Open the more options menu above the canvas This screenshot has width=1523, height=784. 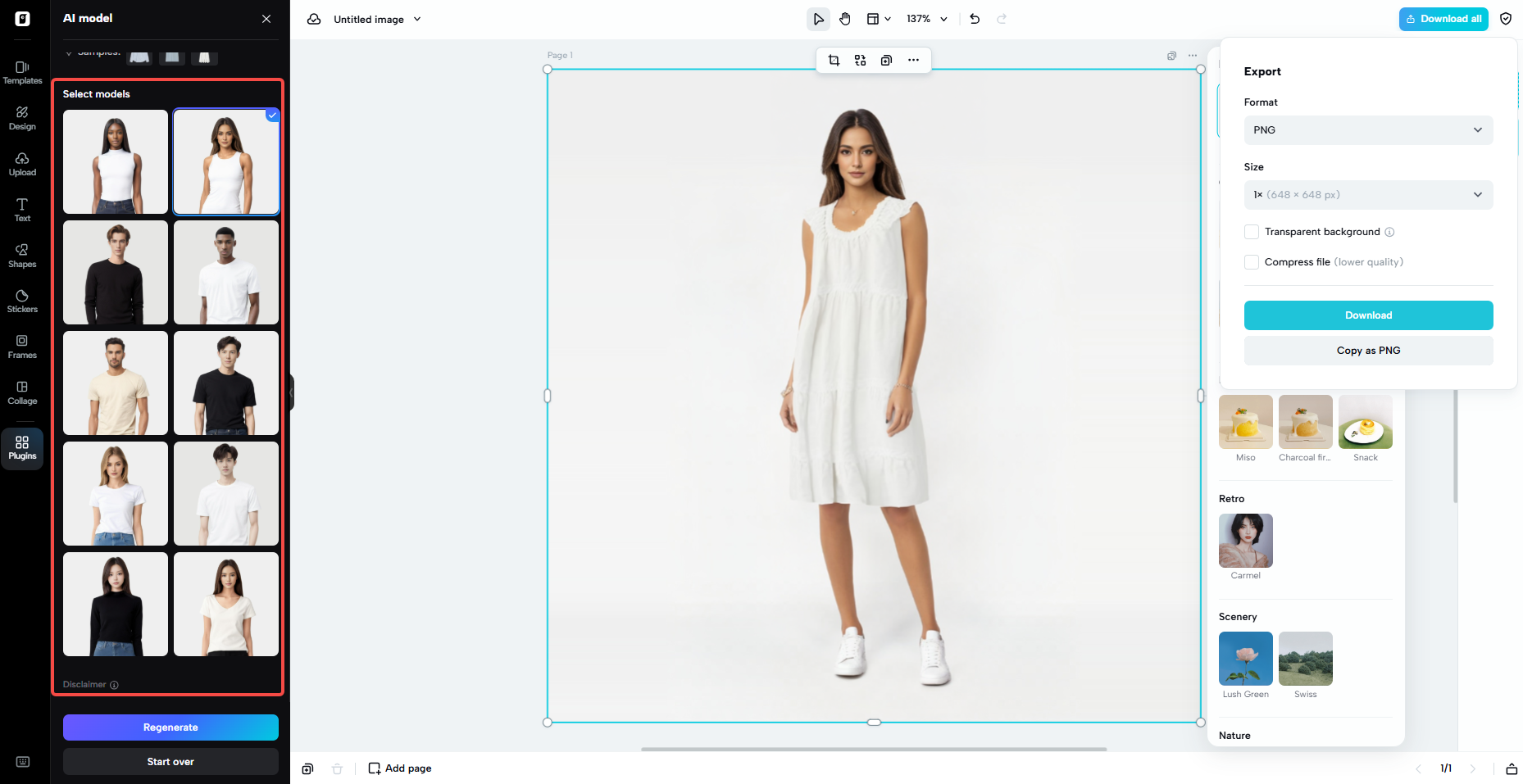[913, 60]
